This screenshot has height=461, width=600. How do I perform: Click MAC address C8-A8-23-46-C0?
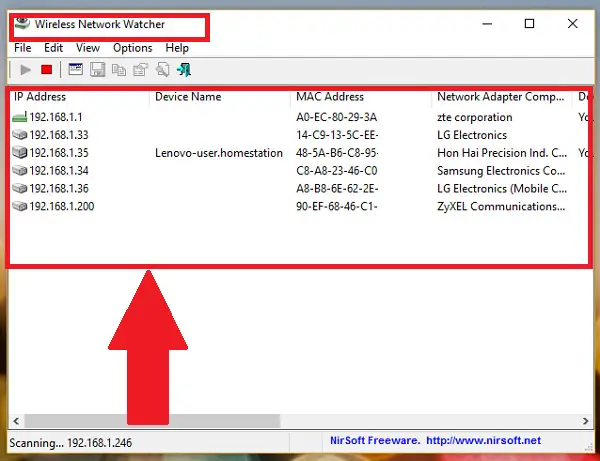[x=337, y=171]
